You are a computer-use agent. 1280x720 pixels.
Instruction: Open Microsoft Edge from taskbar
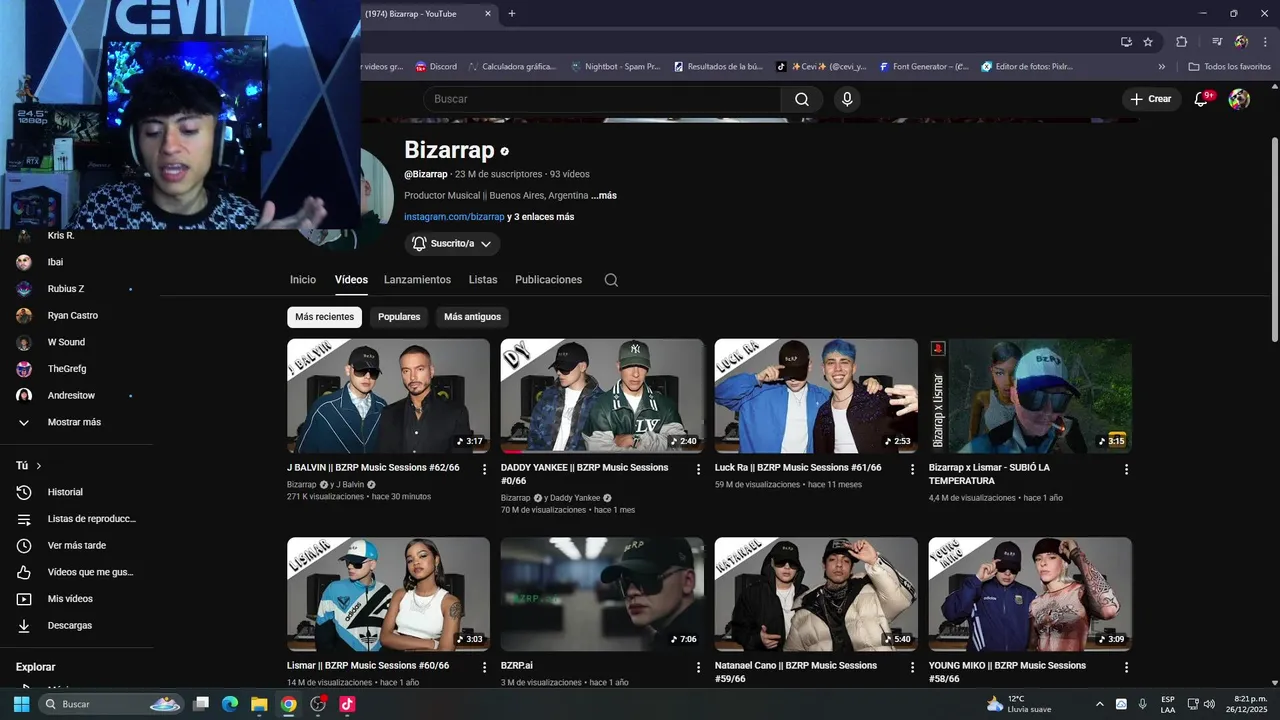[x=230, y=704]
